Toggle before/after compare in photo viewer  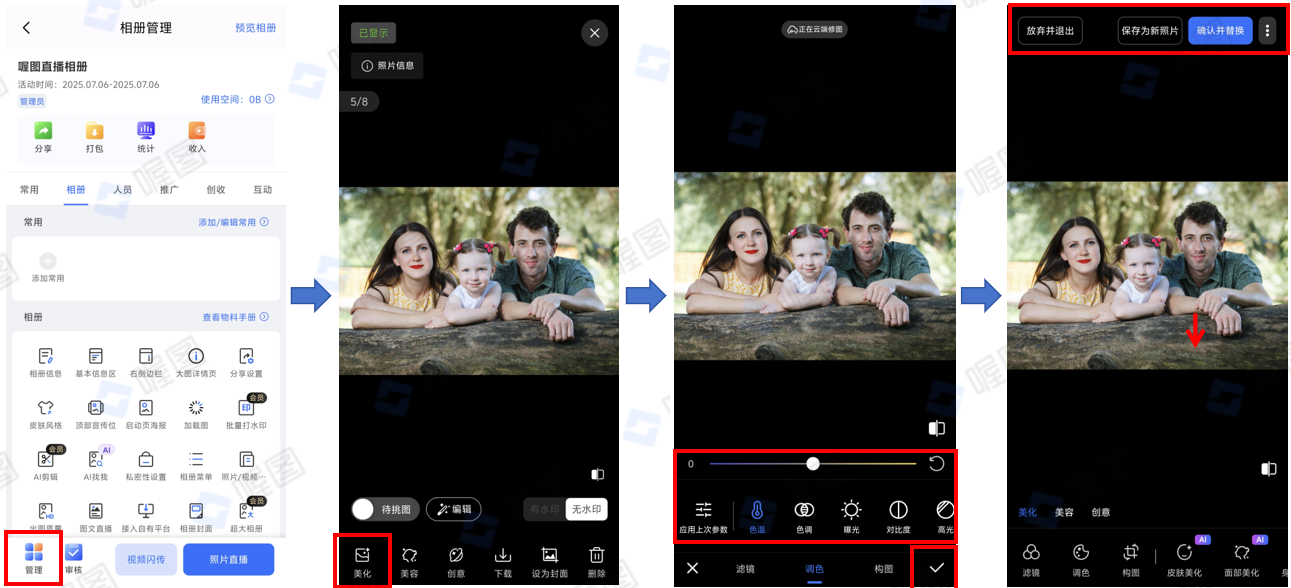point(597,474)
